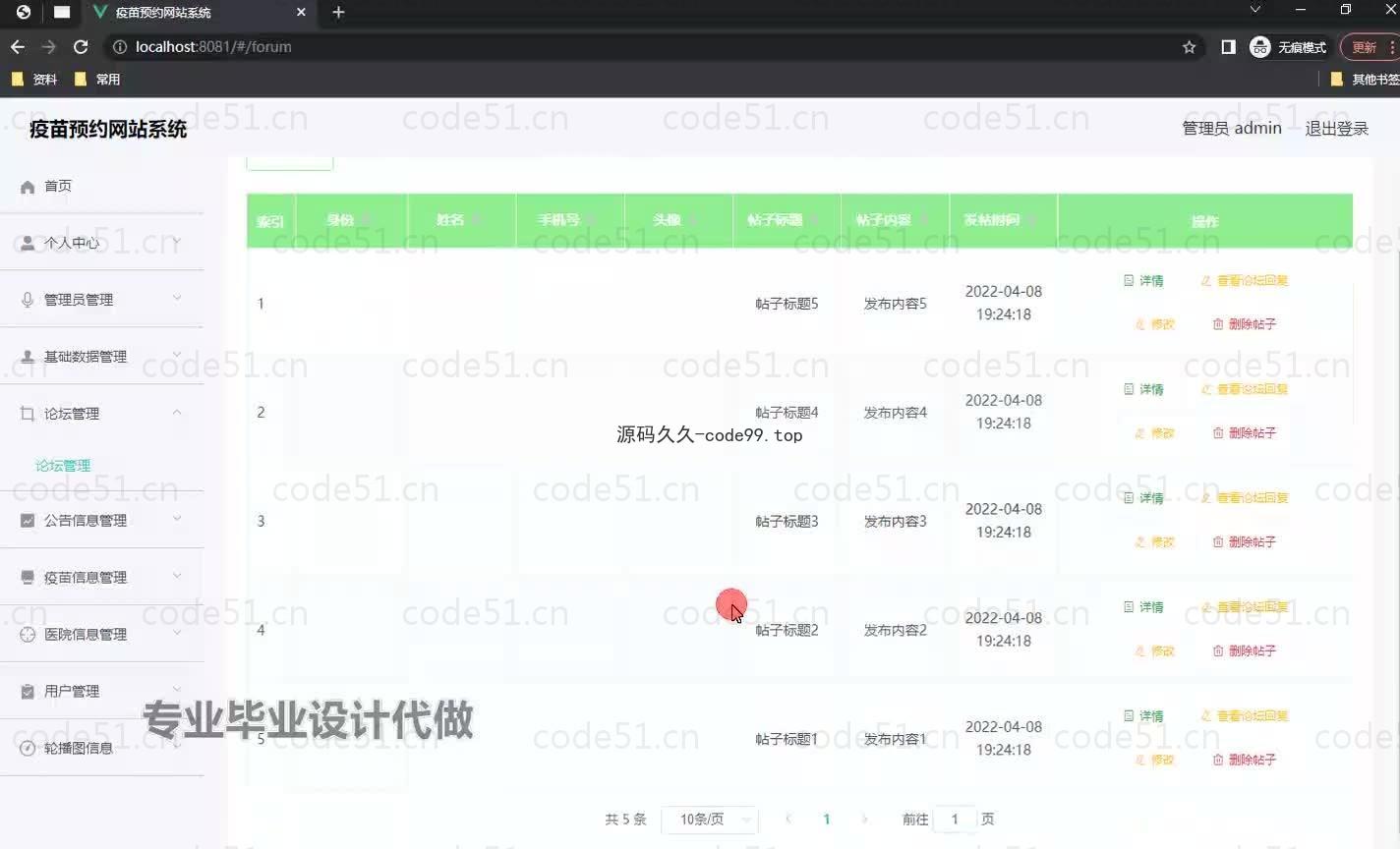
Task: Go to previous page arrow
Action: pyautogui.click(x=788, y=819)
